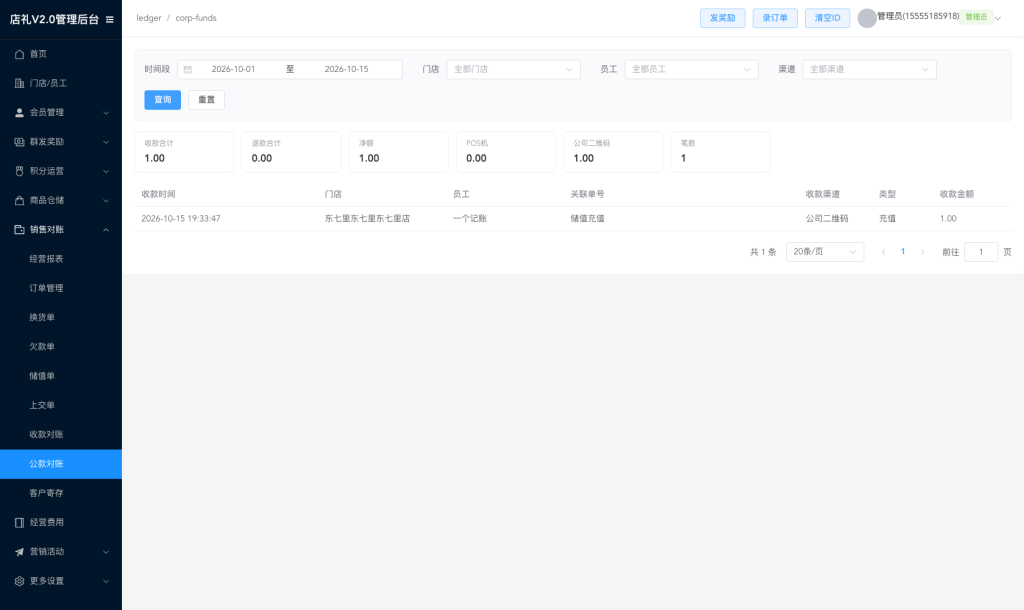Click start date 2026-10-01 field
Screen dimensions: 1024x610
pyautogui.click(x=233, y=69)
